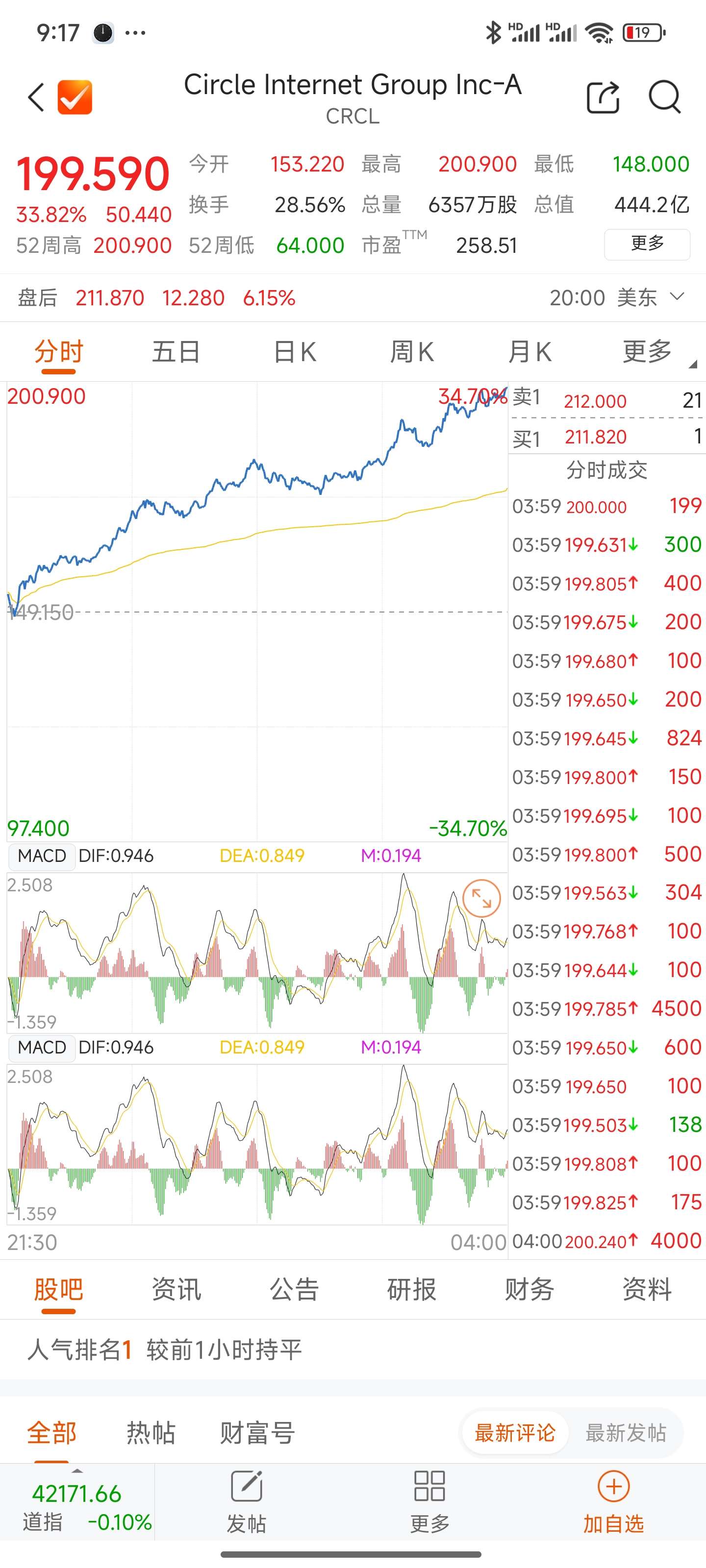Switch to the 日K chart tab
Image resolution: width=706 pixels, height=1568 pixels.
tap(294, 352)
